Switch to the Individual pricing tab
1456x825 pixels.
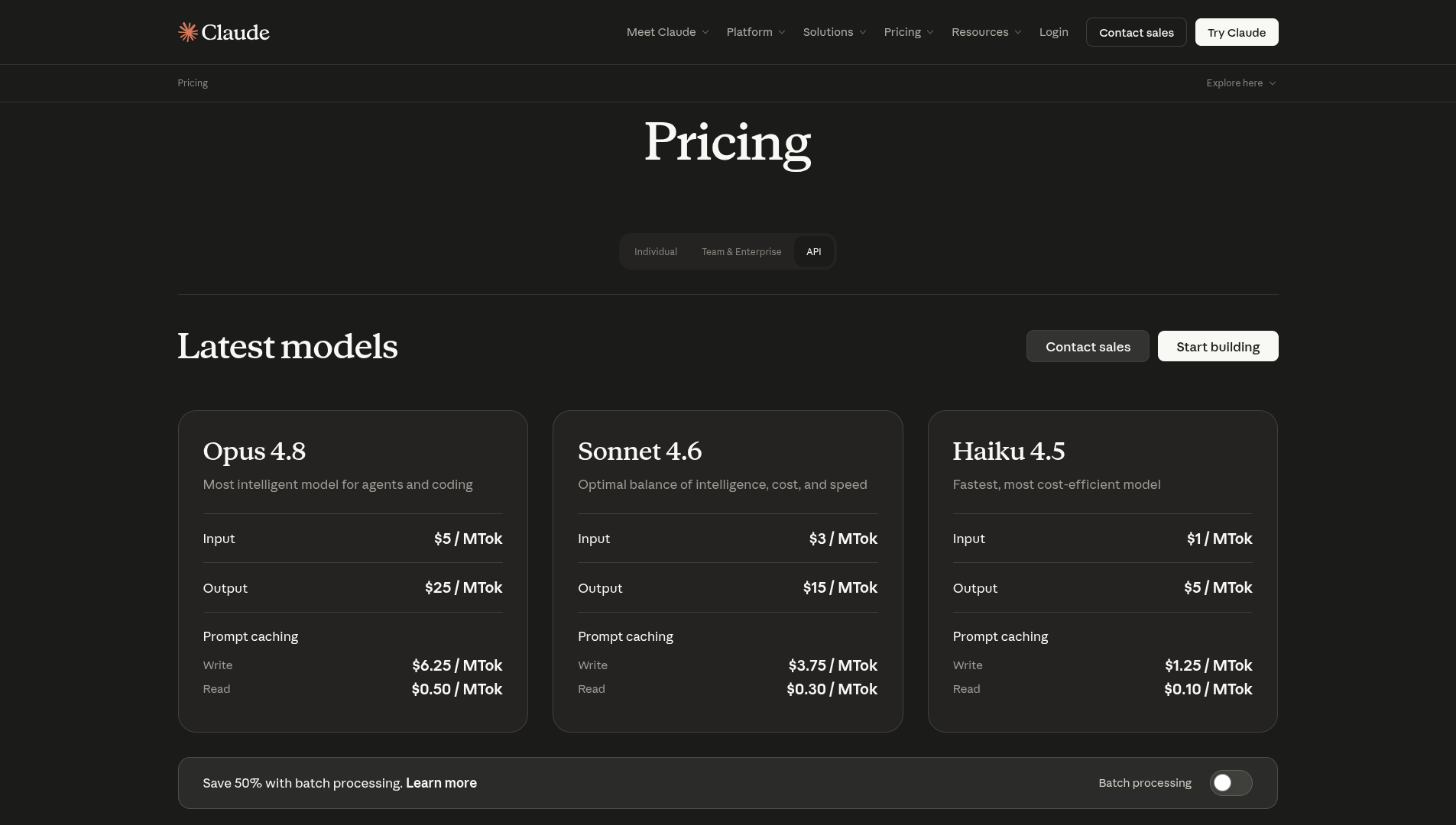click(x=656, y=252)
